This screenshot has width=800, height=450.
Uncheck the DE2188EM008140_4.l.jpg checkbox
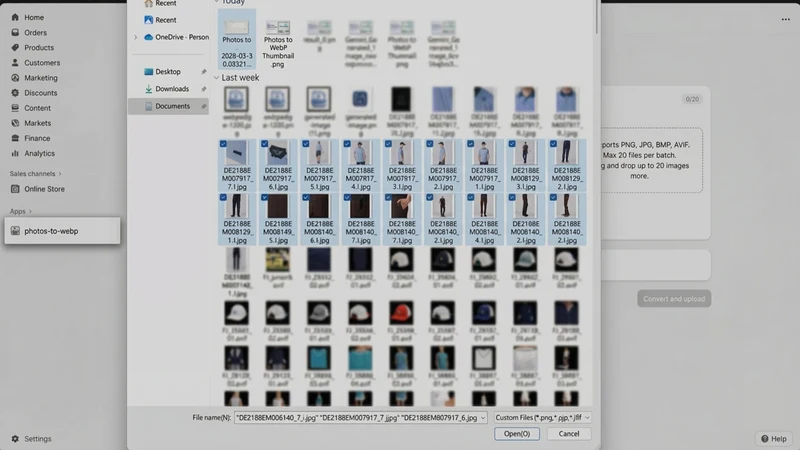[x=470, y=197]
